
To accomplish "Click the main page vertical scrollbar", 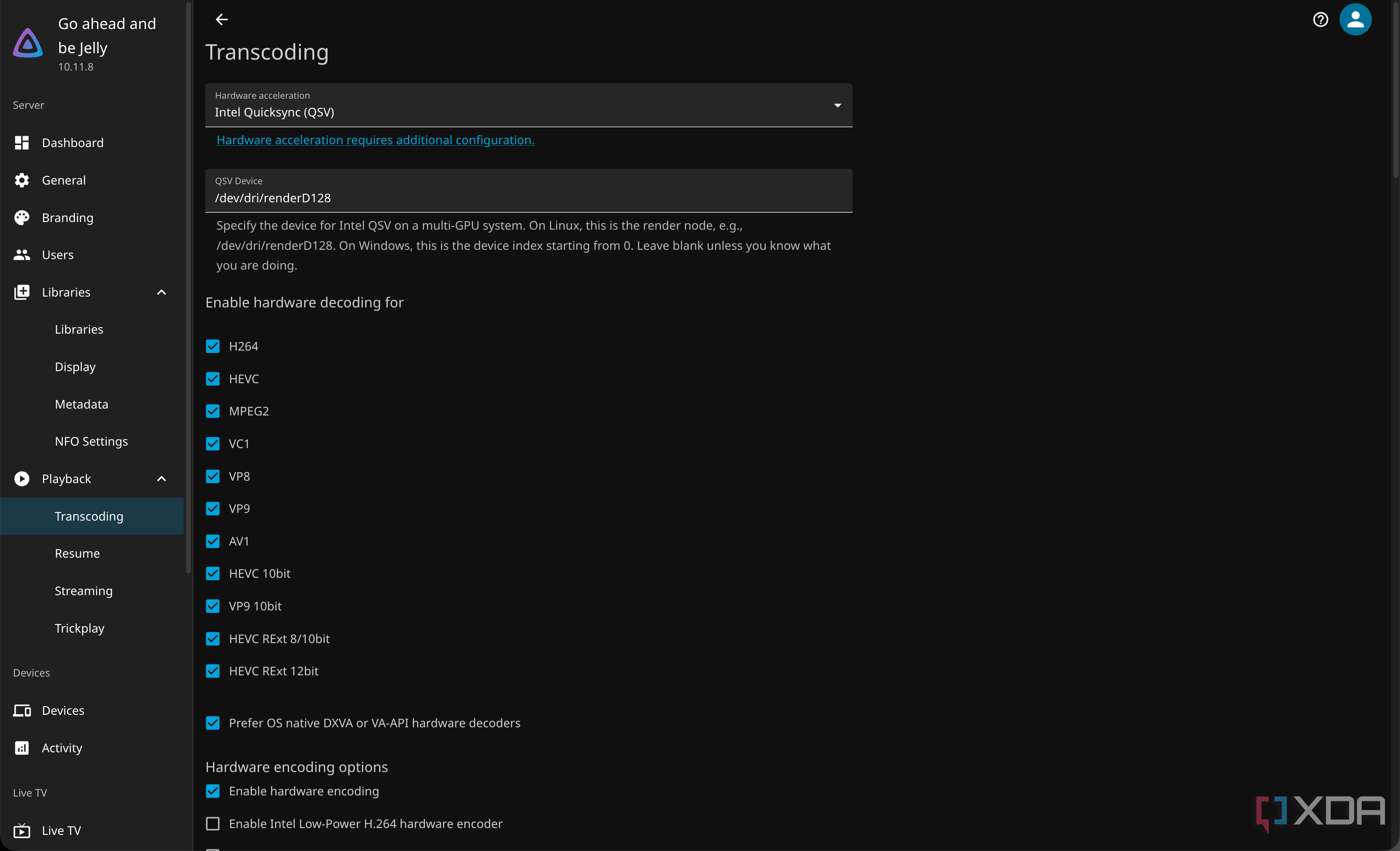I will pyautogui.click(x=1395, y=91).
